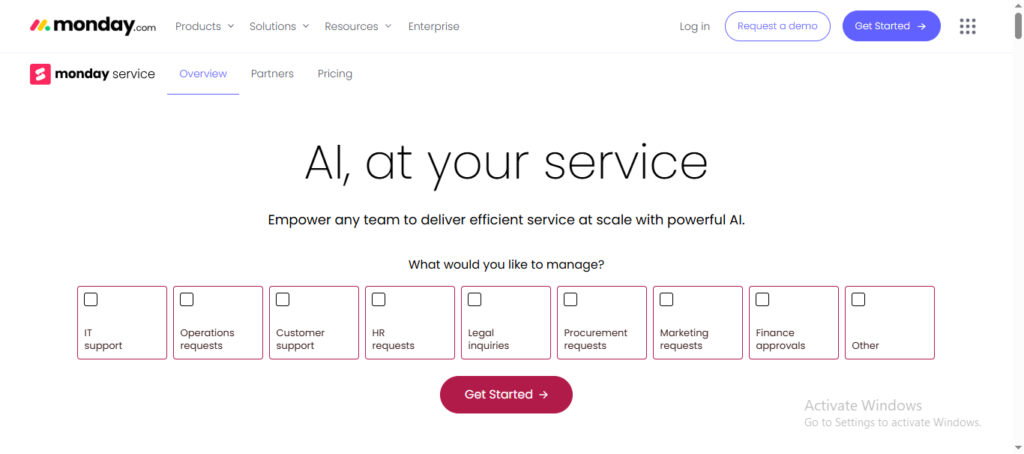Tick the Customer support checkbox
Image resolution: width=1024 pixels, height=454 pixels.
point(283,299)
